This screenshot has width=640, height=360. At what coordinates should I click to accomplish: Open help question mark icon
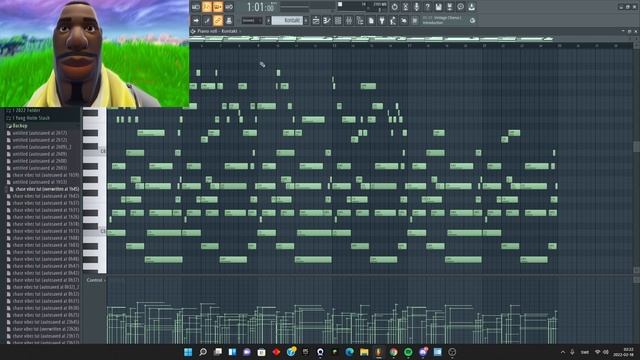(x=427, y=7)
